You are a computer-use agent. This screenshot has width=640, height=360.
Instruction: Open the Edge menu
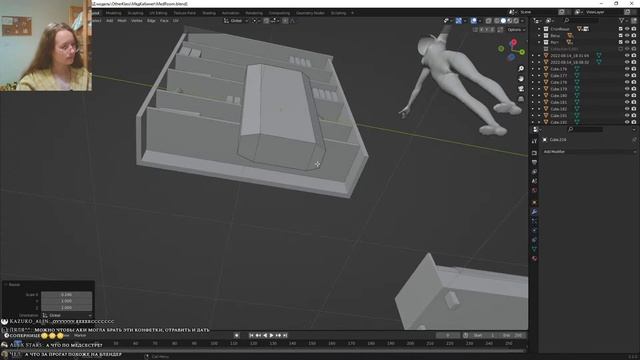(x=151, y=20)
